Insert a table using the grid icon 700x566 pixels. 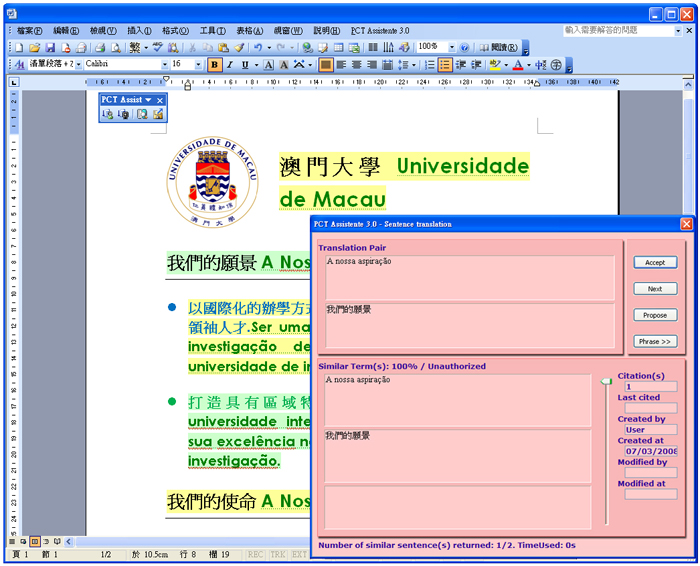click(x=339, y=47)
